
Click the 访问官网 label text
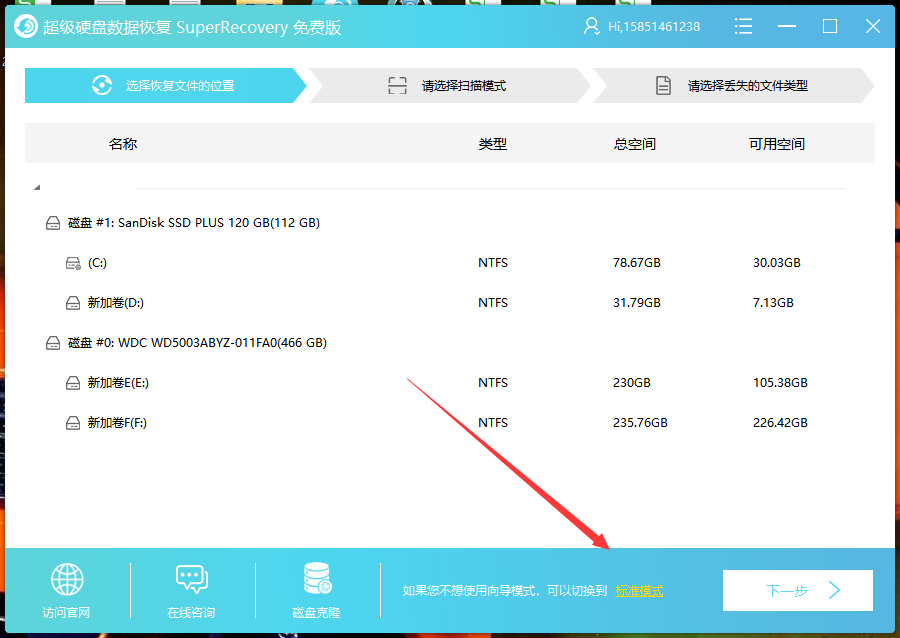pyautogui.click(x=66, y=613)
